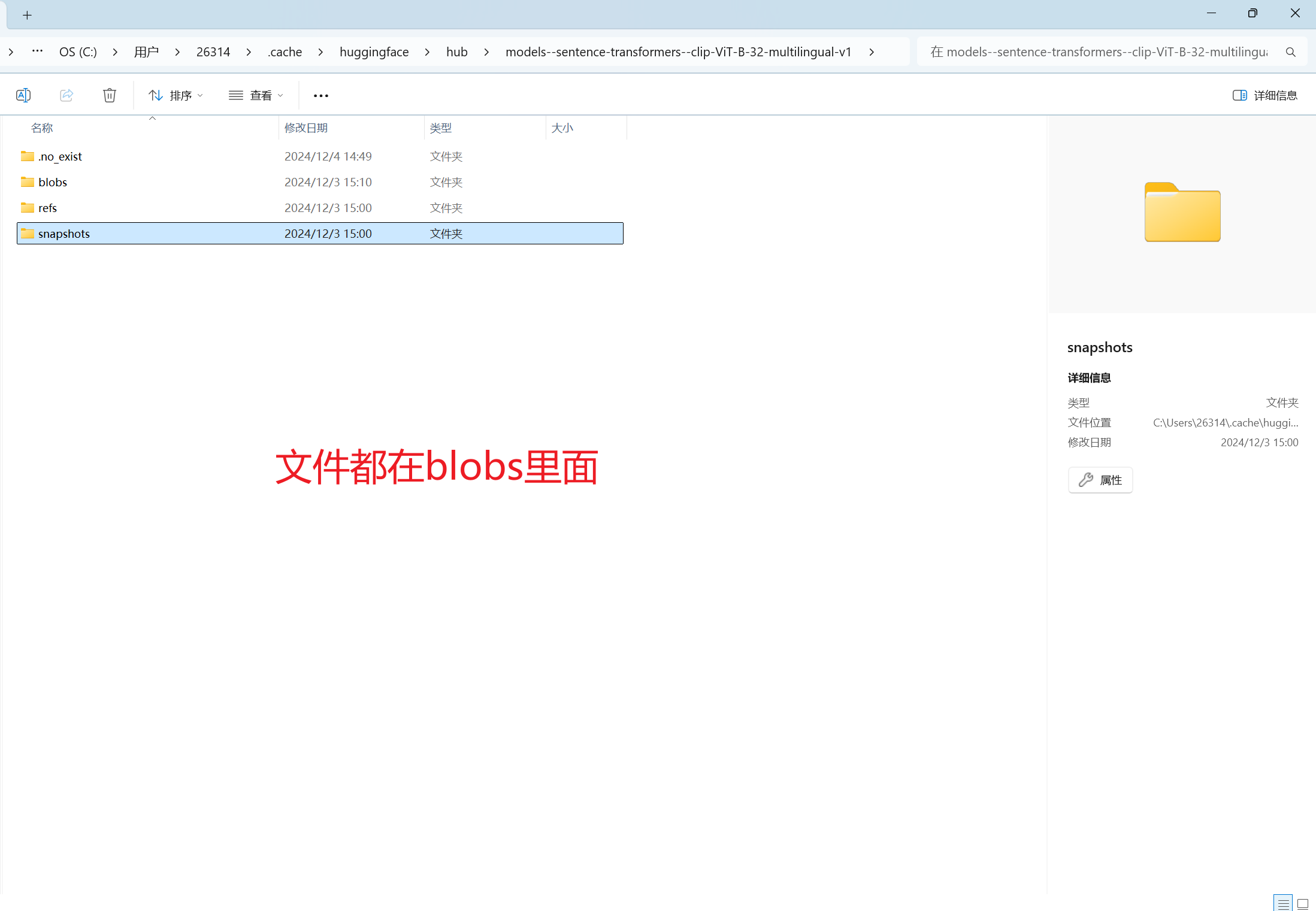Open the 排序 (Sort) dropdown
This screenshot has height=911, width=1316.
(x=176, y=95)
